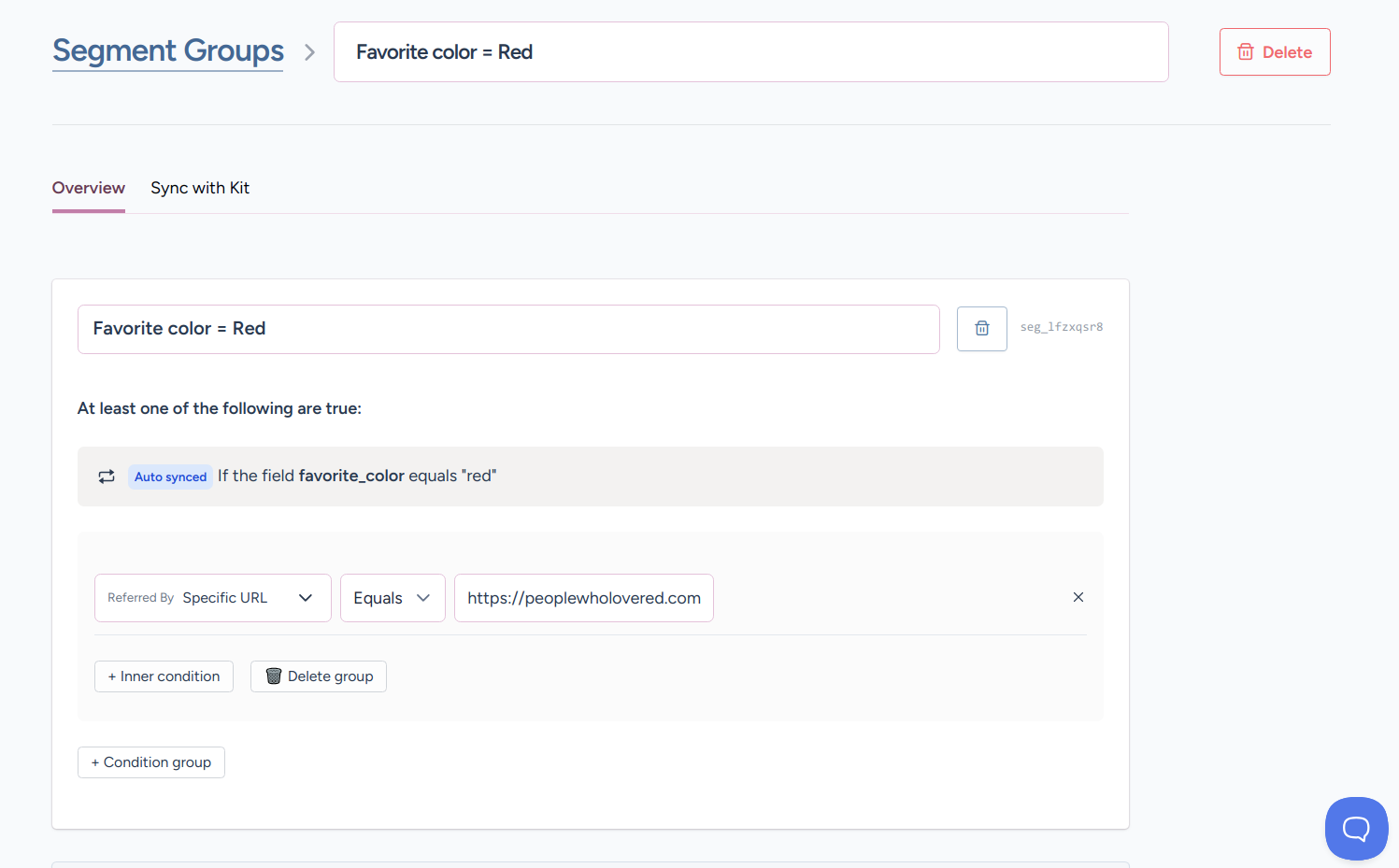Viewport: 1399px width, 868px height.
Task: Open the Sync with Kit tab
Action: click(200, 188)
